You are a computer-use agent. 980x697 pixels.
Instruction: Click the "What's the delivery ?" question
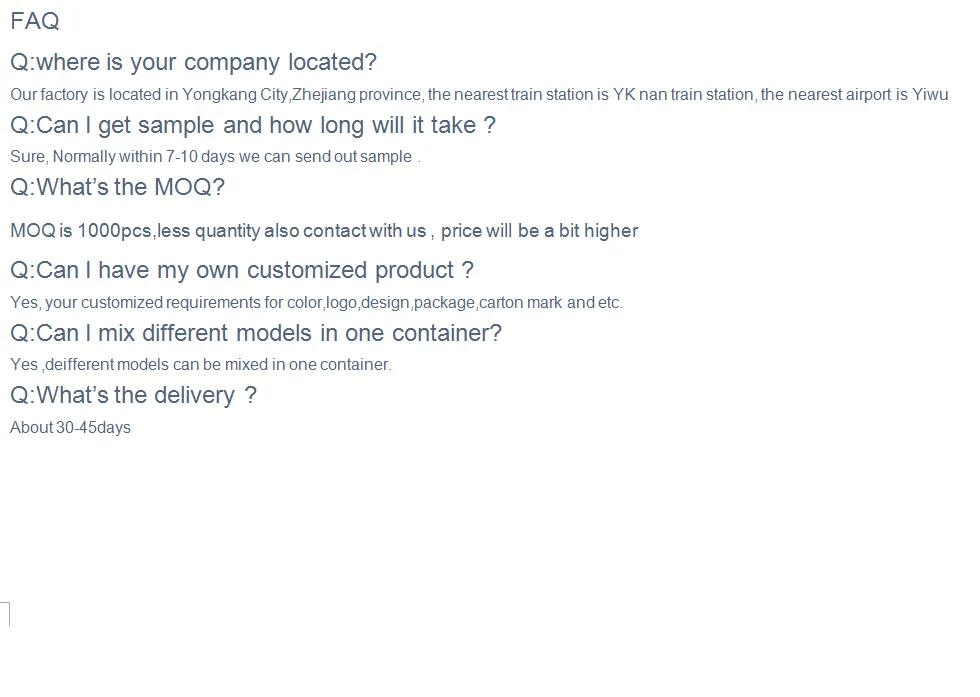point(133,395)
